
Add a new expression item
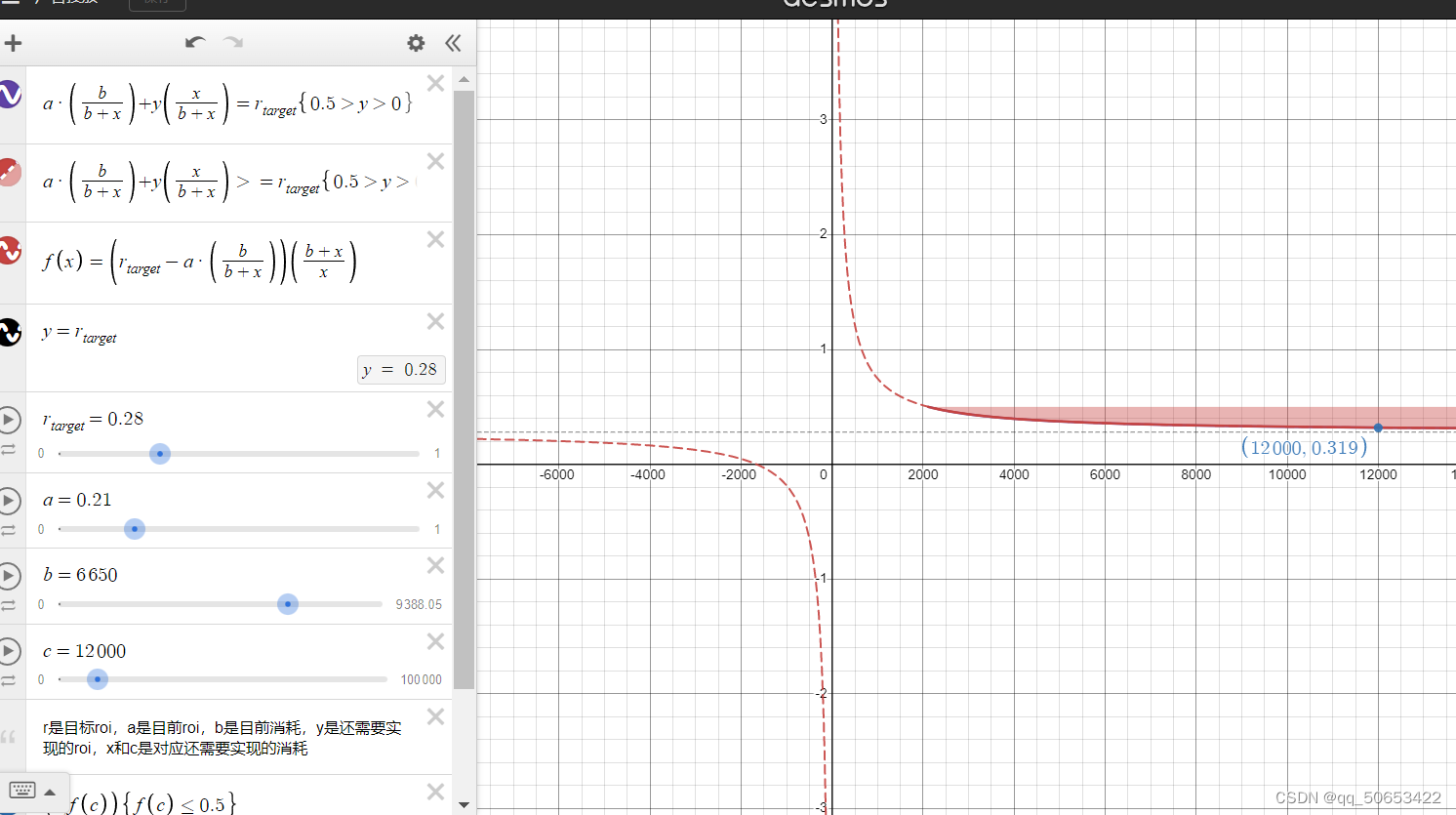(13, 43)
